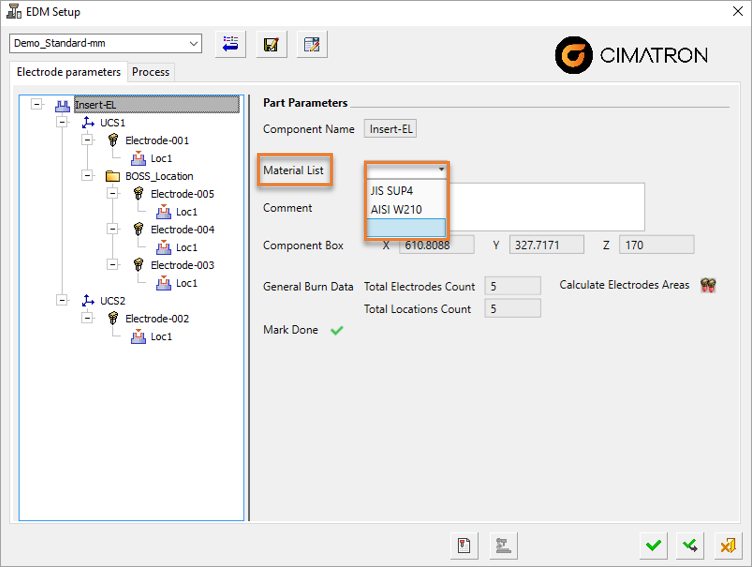Select Loc1 under Electrode-001
The height and width of the screenshot is (567, 752).
pyautogui.click(x=161, y=158)
